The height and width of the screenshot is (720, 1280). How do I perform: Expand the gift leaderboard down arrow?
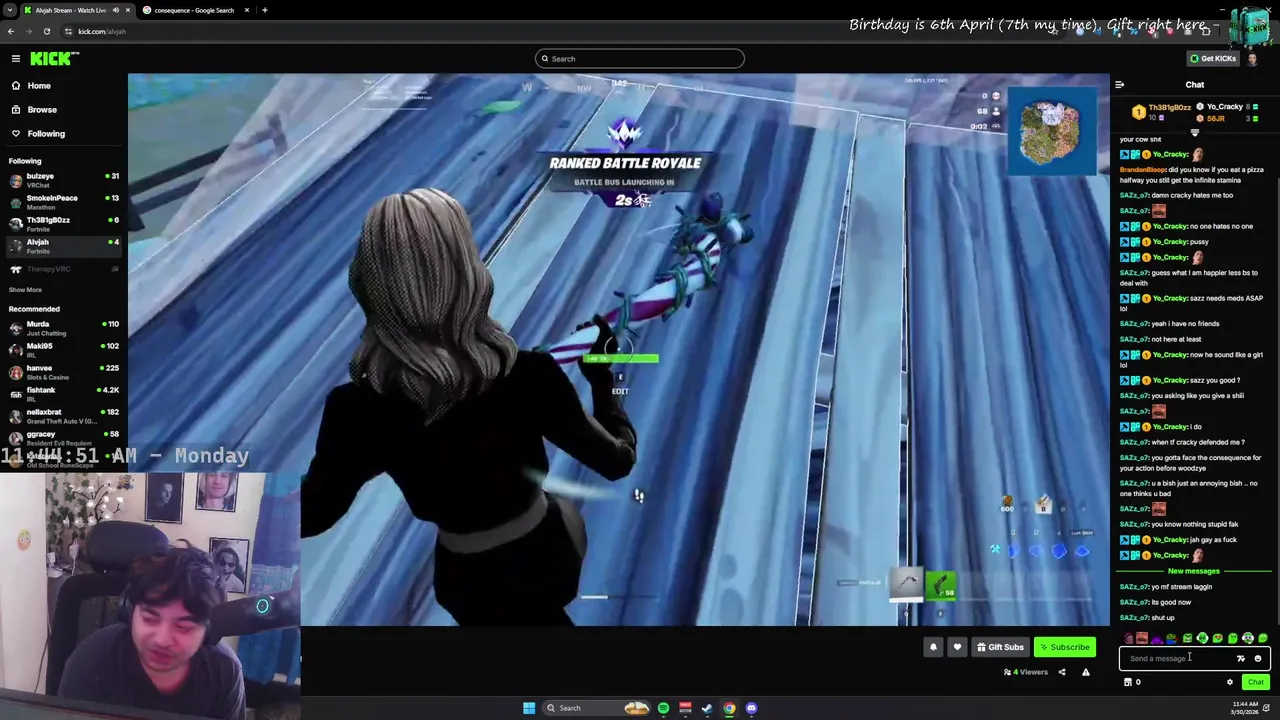click(x=1194, y=132)
